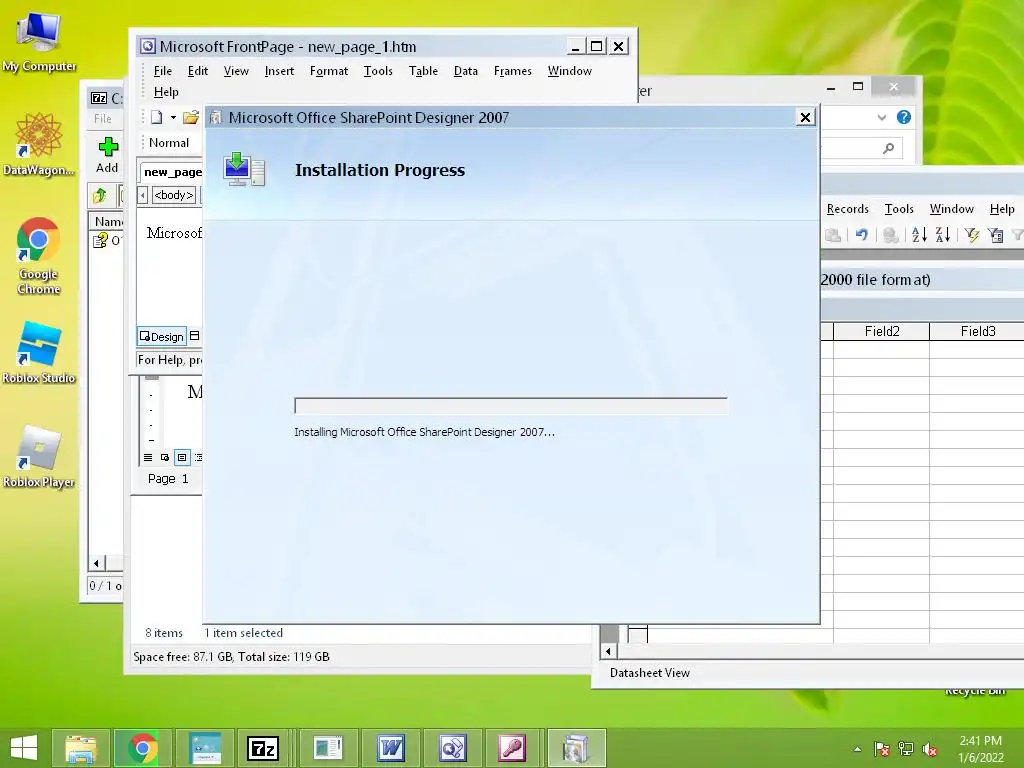
Task: Switch to Microsoft Access on the taskbar
Action: tap(513, 748)
